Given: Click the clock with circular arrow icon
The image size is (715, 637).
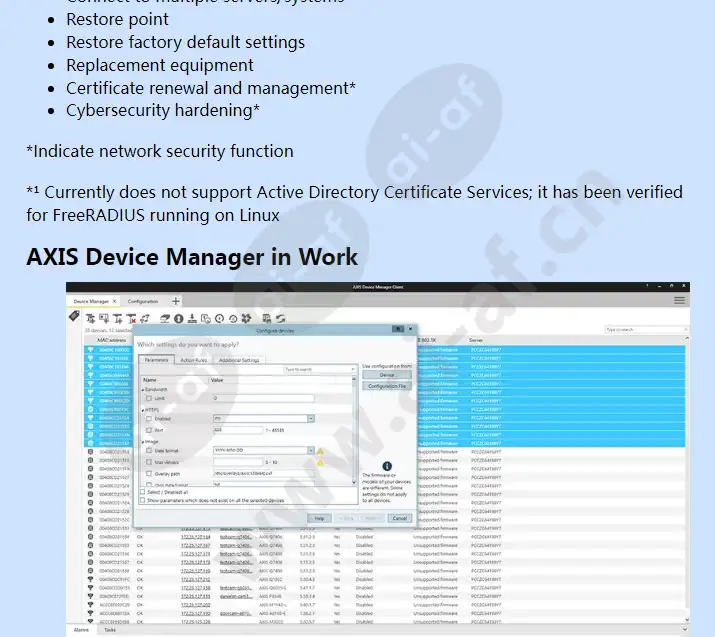Looking at the screenshot, I should point(233,319).
